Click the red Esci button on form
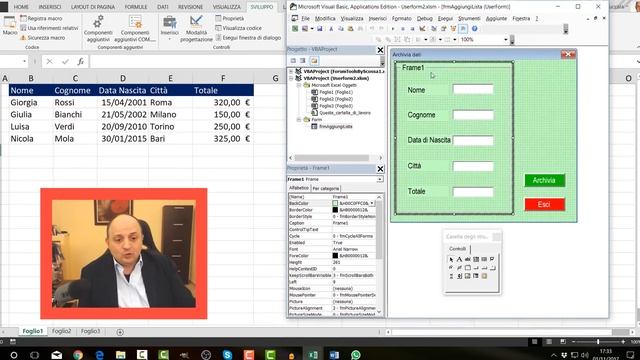The image size is (640, 360). tap(544, 204)
